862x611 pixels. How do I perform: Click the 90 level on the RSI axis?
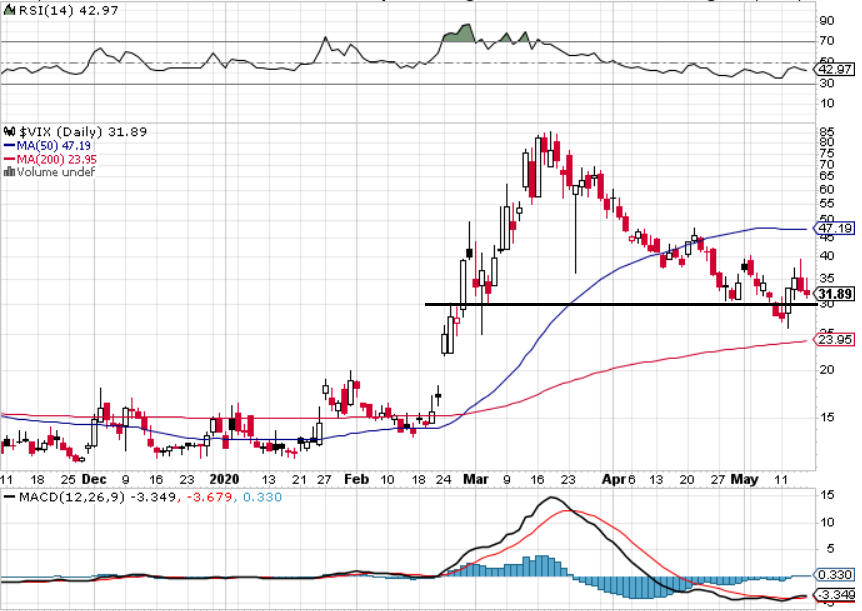click(x=827, y=21)
